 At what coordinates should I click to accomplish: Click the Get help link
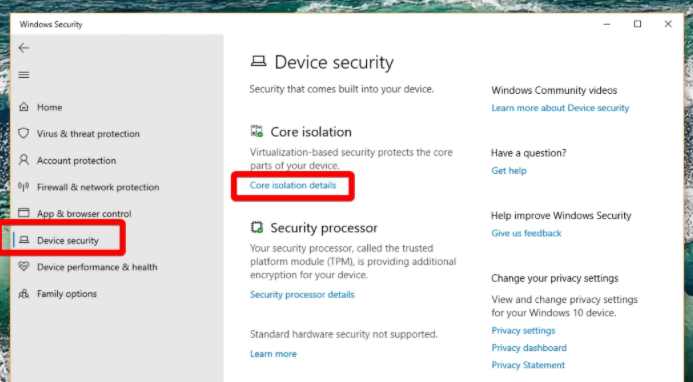(509, 171)
